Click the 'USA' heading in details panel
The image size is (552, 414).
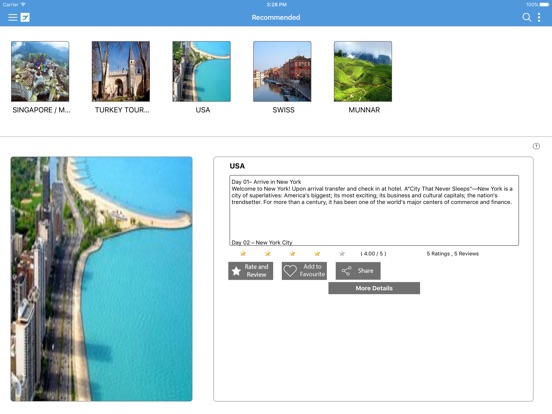coord(237,166)
